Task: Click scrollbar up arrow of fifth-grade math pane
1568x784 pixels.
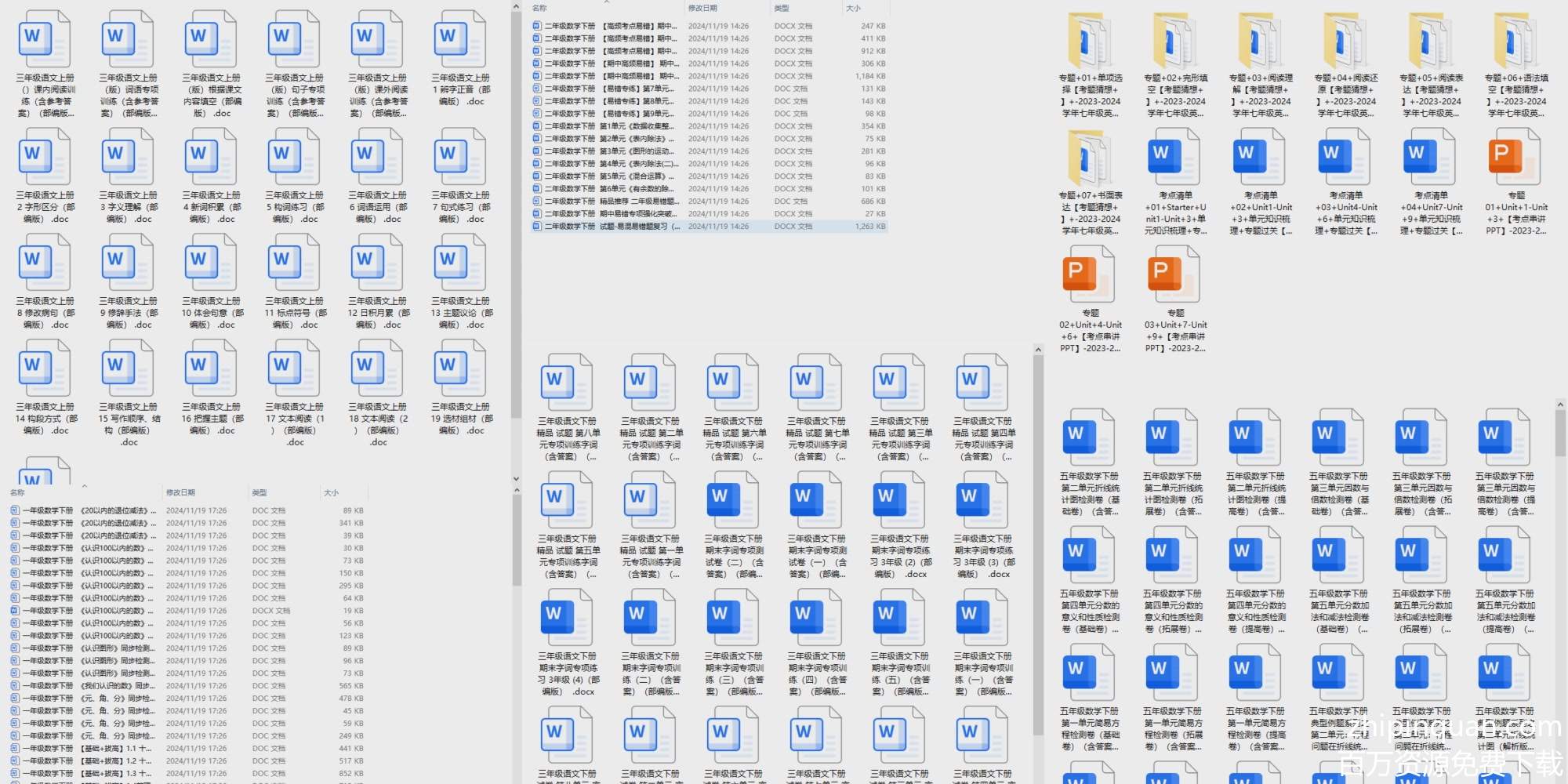Action: 1559,405
